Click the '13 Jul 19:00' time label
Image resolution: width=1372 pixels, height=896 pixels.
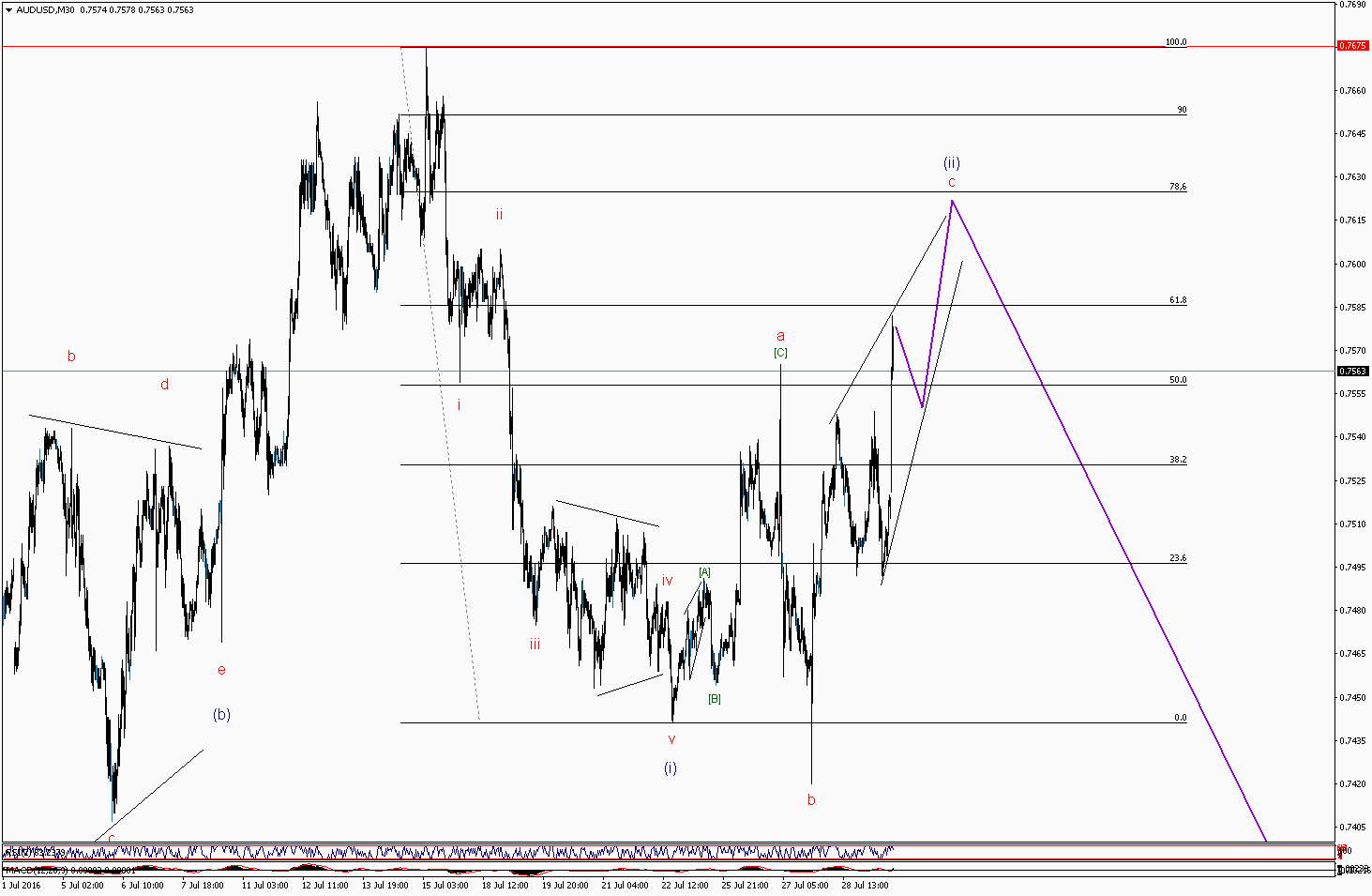pos(385,885)
